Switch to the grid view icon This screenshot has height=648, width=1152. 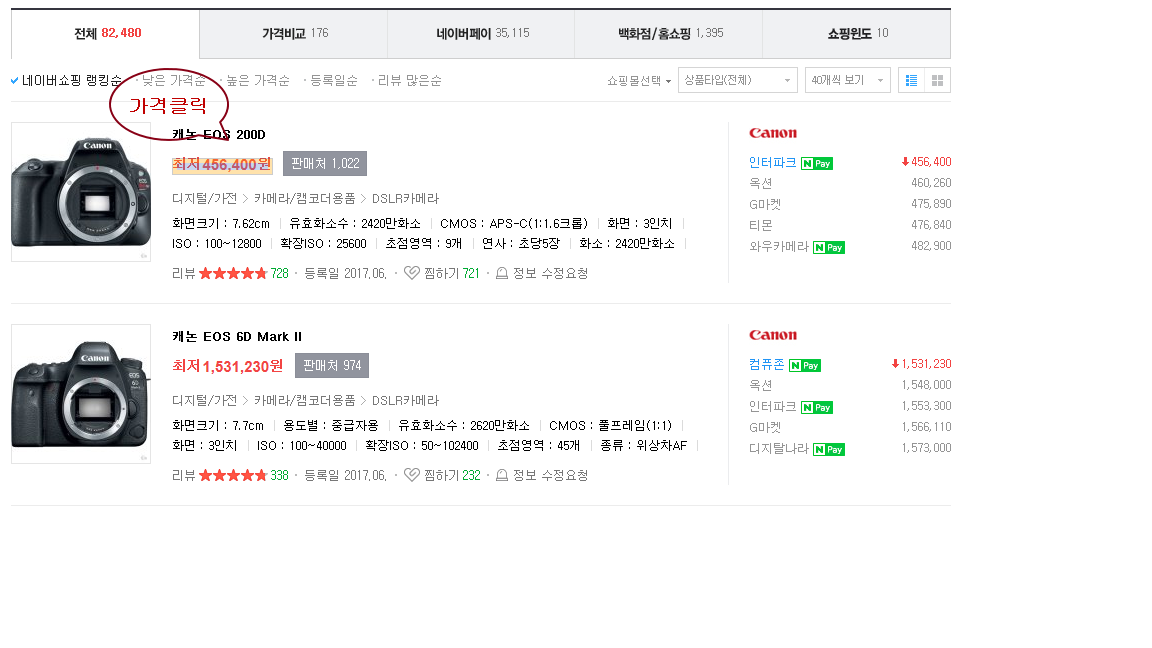pos(937,80)
